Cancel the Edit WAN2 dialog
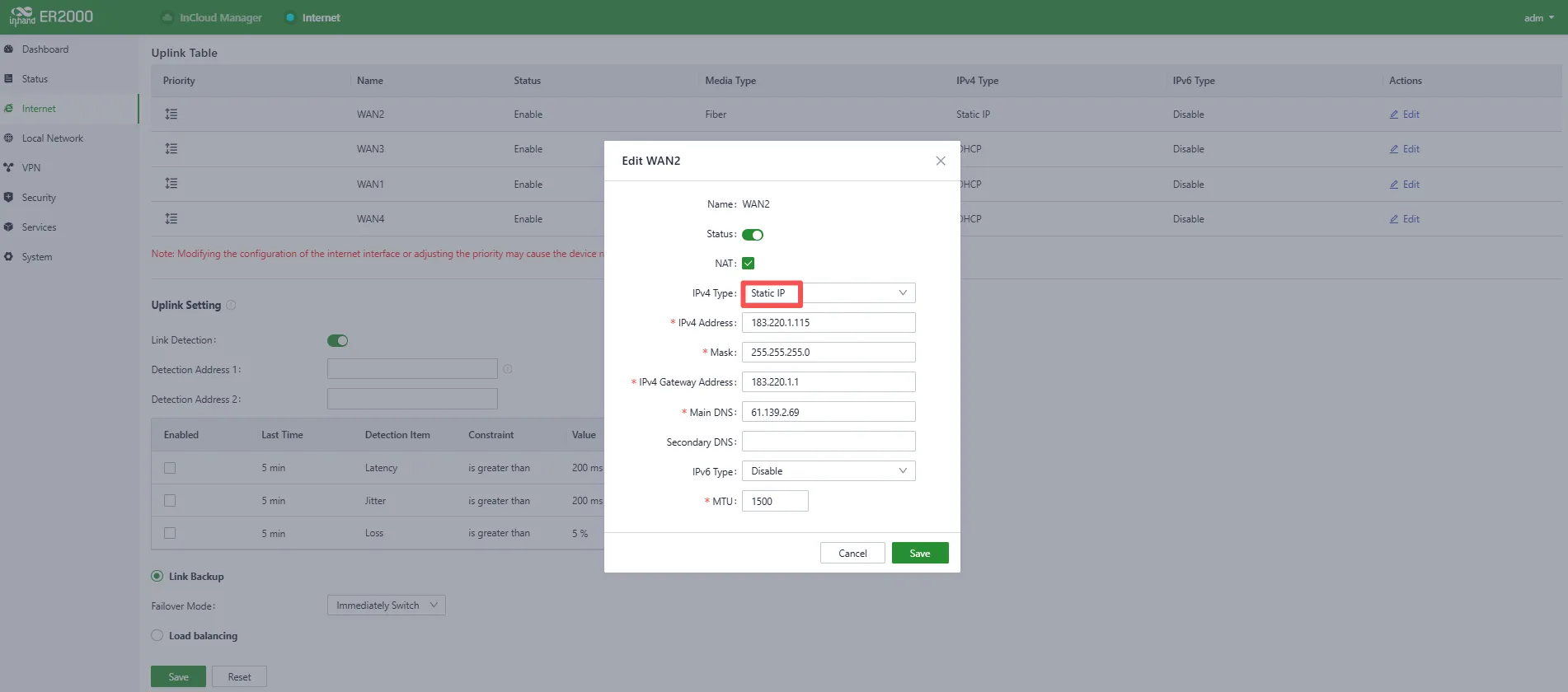 [x=852, y=553]
